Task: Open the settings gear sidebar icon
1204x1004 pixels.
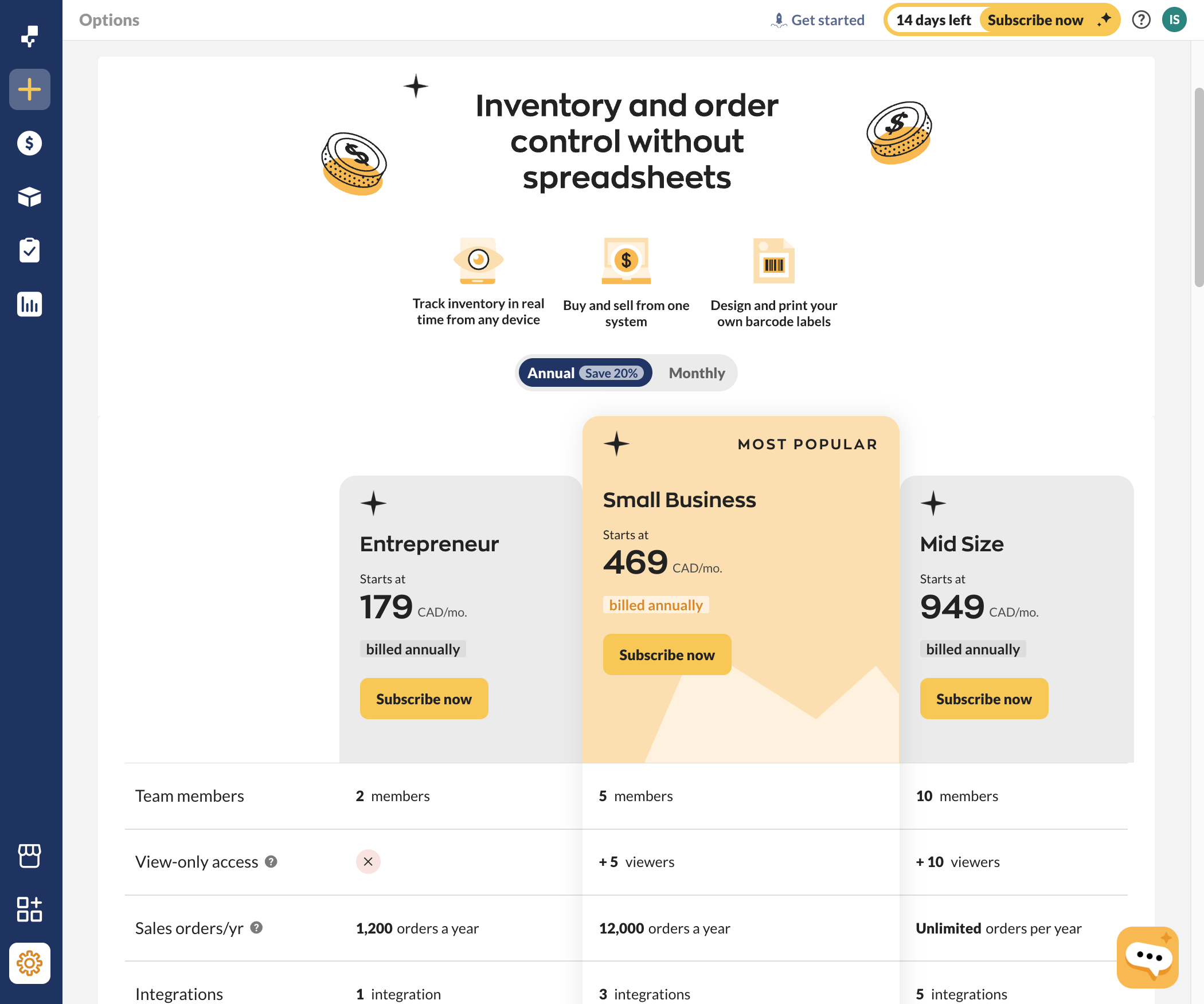Action: [30, 963]
